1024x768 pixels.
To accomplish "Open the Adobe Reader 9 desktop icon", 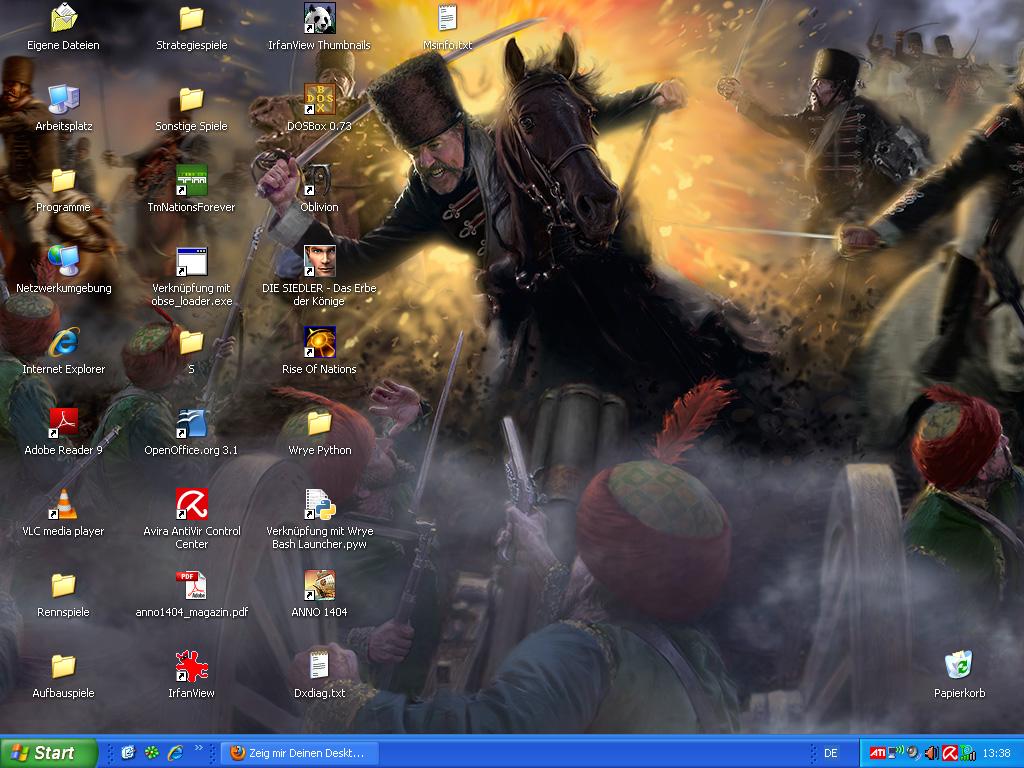I will [x=64, y=423].
